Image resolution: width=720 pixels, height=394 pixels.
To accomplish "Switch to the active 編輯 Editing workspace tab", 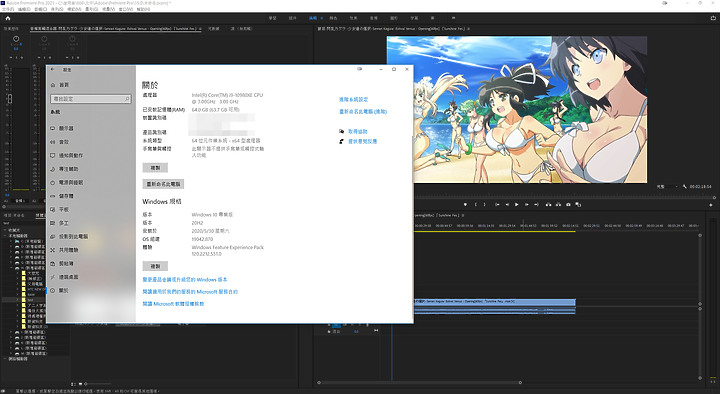I will point(313,18).
